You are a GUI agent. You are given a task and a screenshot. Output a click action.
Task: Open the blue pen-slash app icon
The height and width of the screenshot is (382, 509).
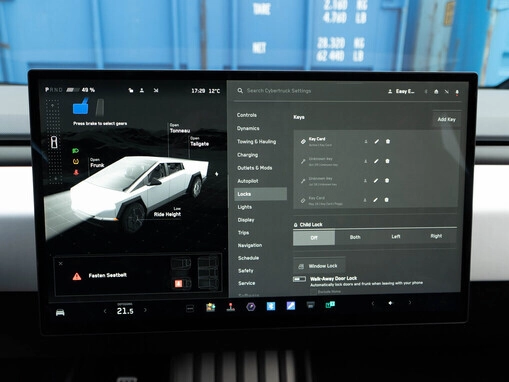(291, 305)
